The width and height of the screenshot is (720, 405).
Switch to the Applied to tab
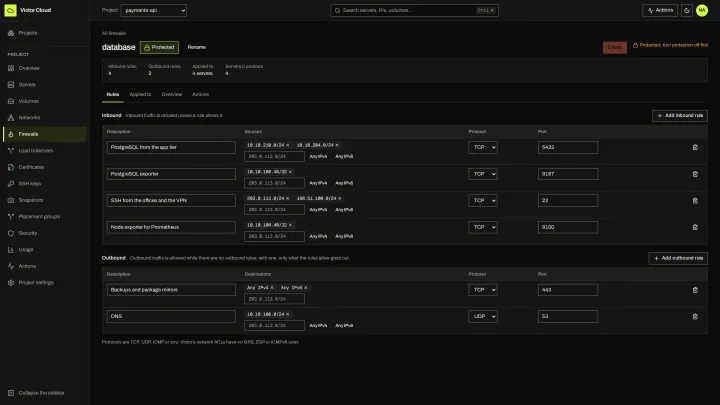point(140,94)
